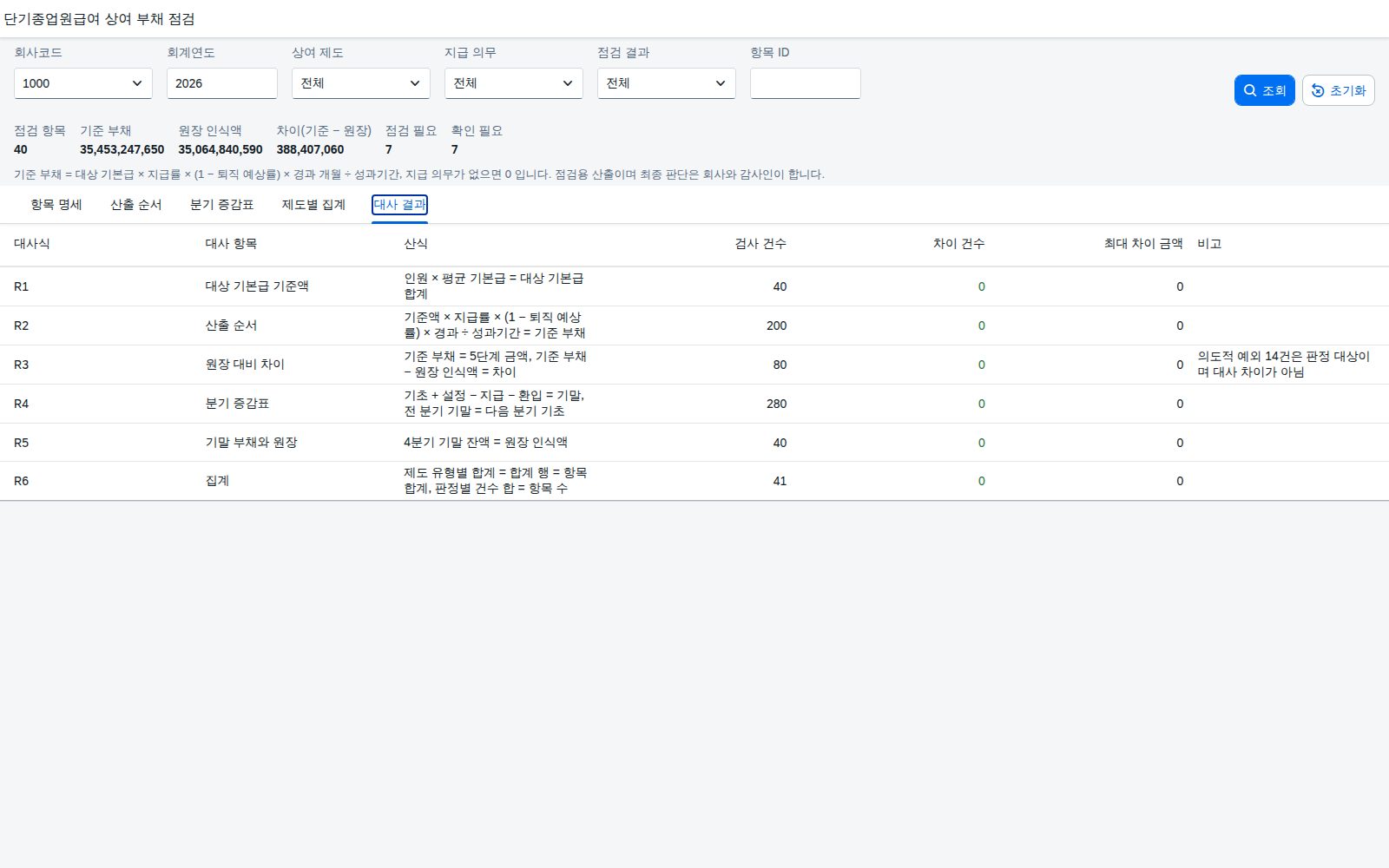Click the 최대 차이 금액 column header

coord(1143,244)
